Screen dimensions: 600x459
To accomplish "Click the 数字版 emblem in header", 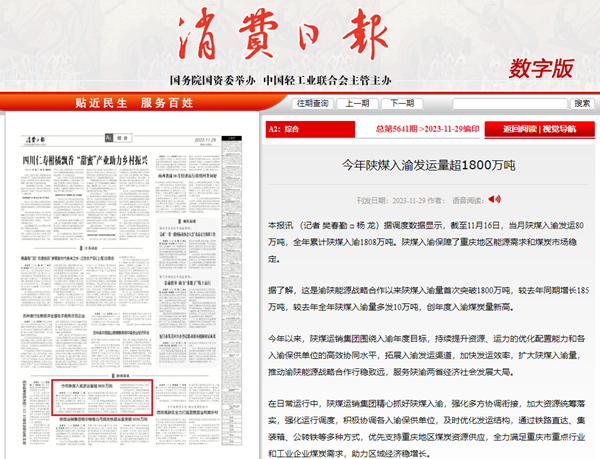I will pos(541,69).
